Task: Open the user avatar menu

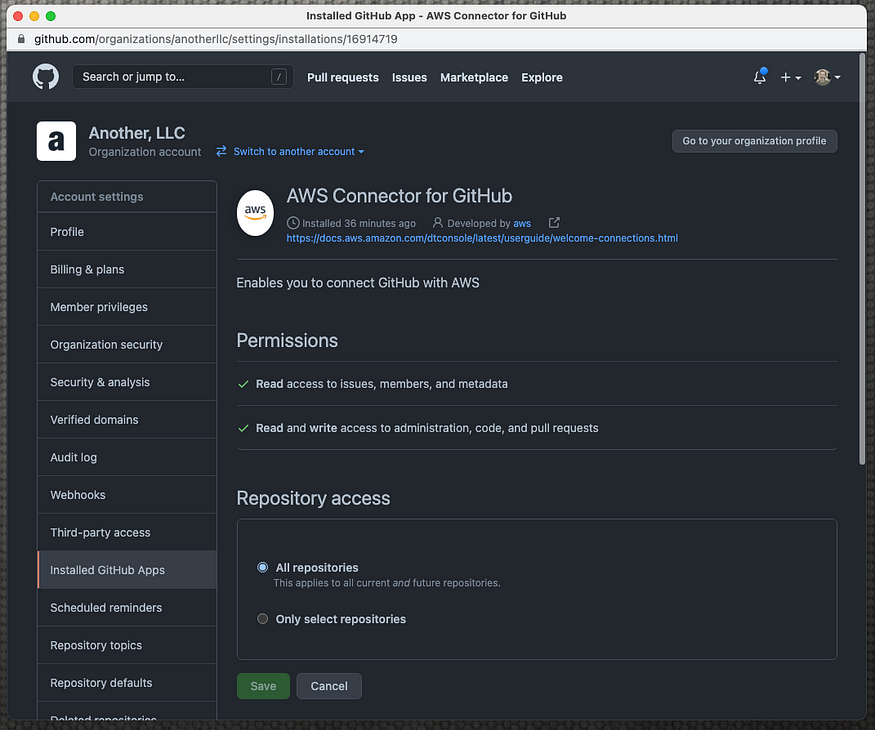Action: pos(827,77)
